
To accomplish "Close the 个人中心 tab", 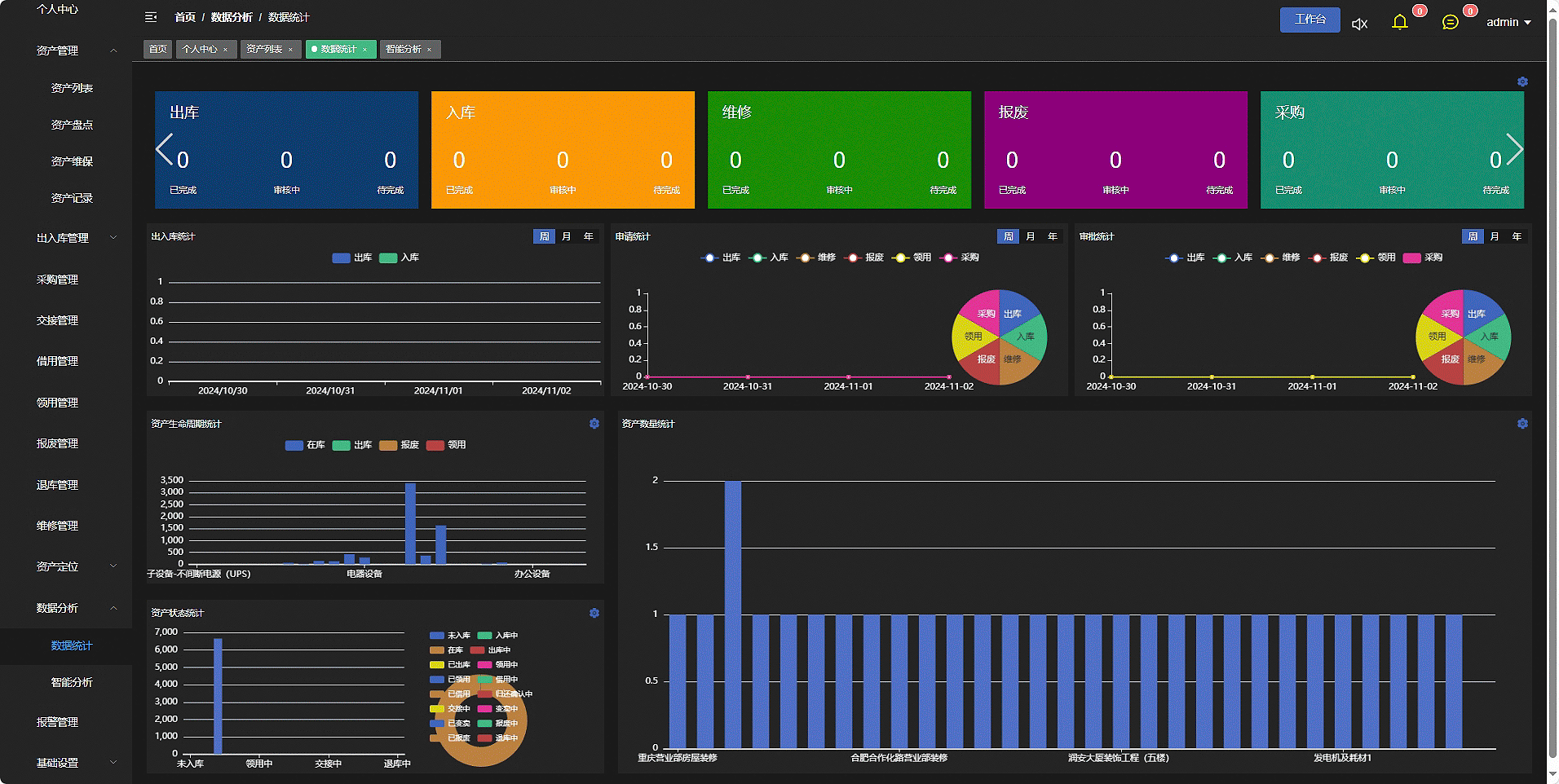I will [226, 50].
